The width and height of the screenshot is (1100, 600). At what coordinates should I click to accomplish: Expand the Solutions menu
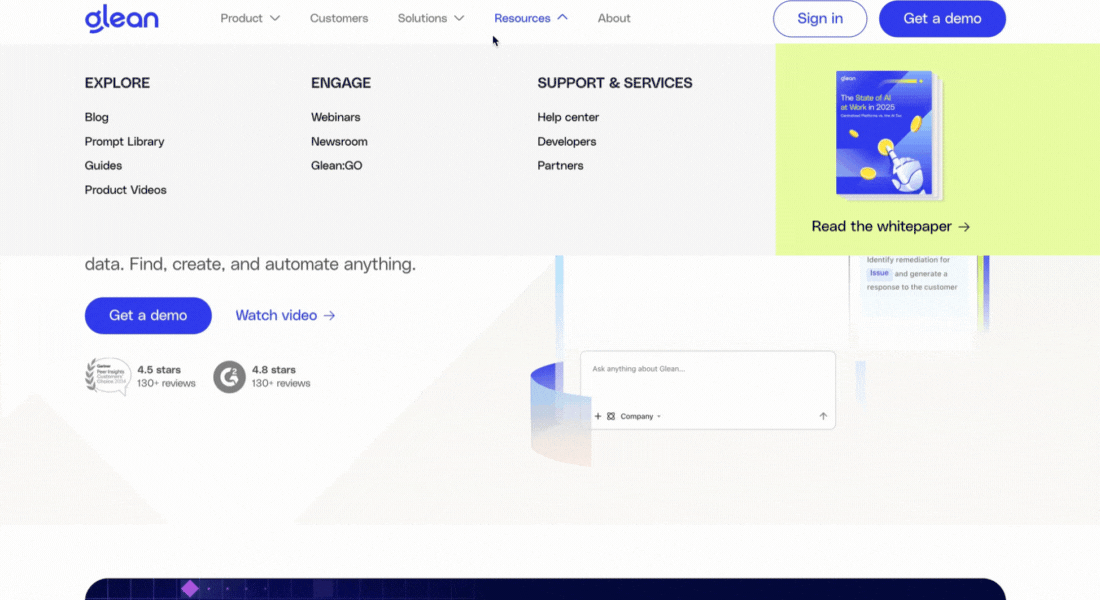[x=431, y=18]
